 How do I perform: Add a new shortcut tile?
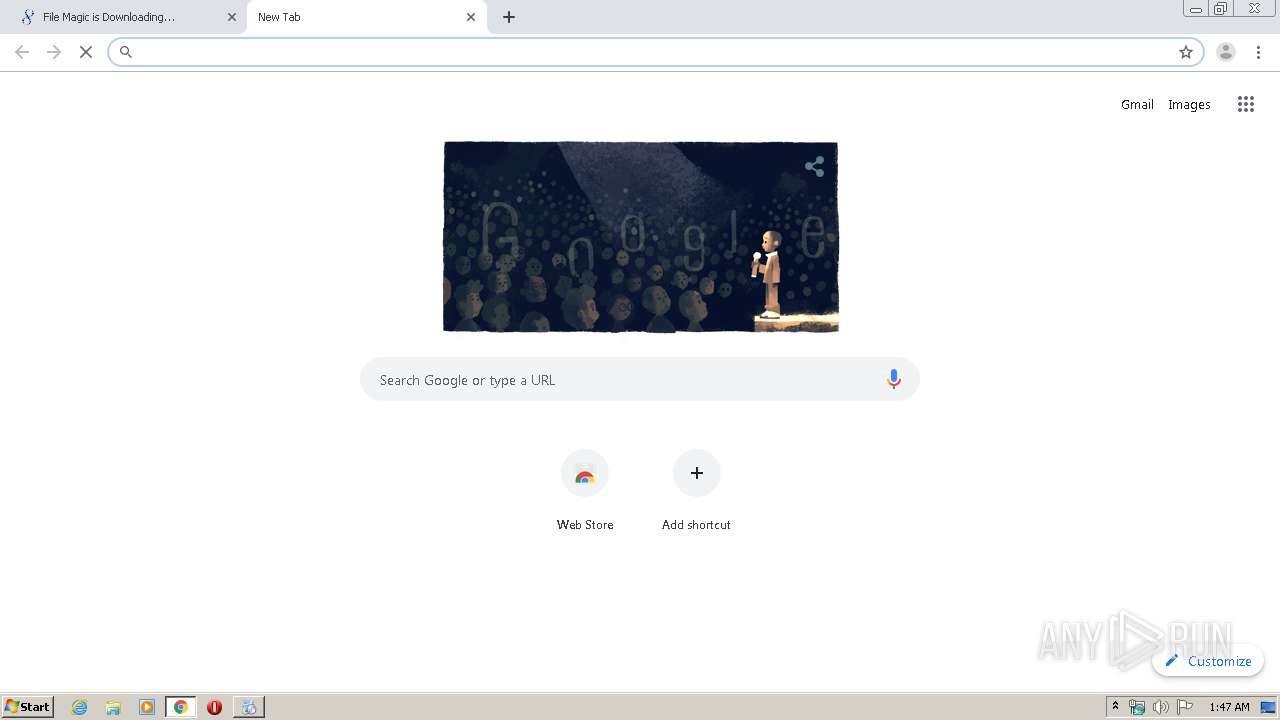[x=697, y=491]
